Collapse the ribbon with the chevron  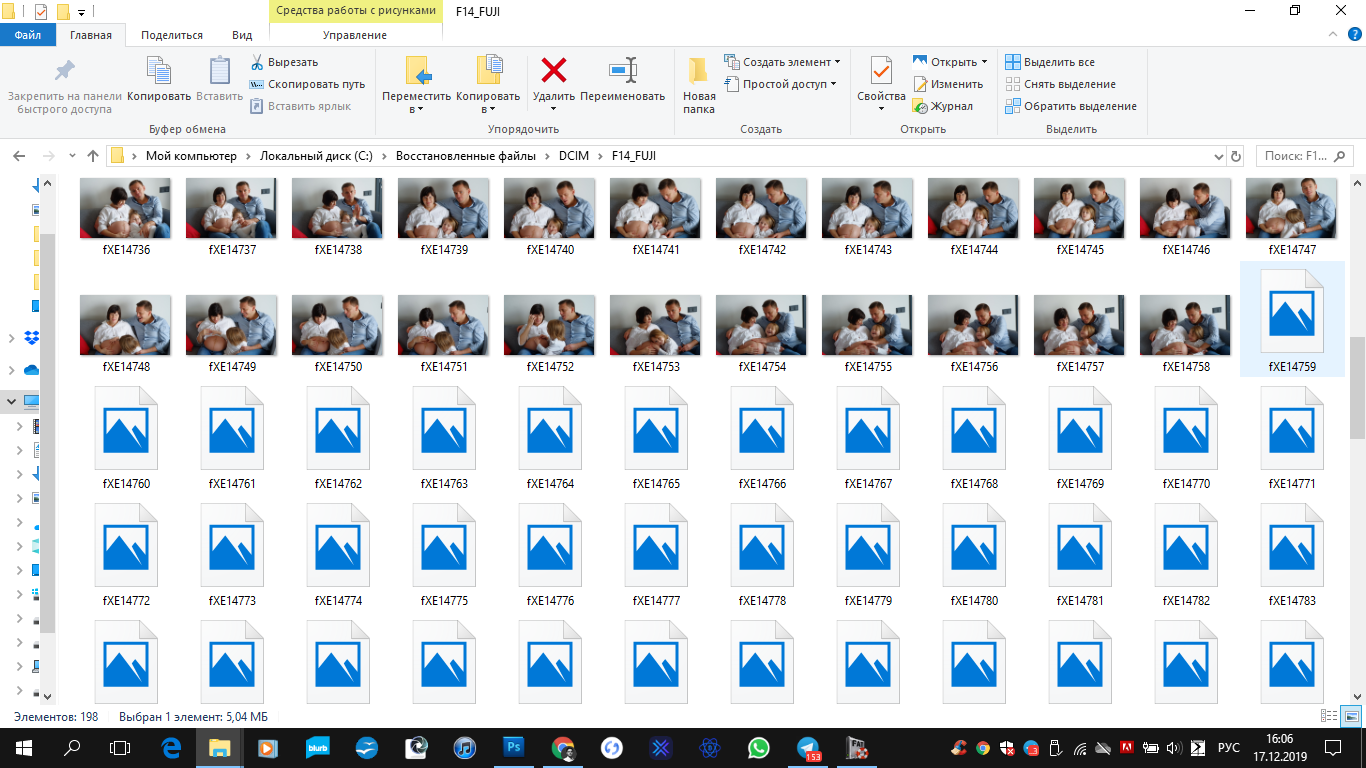pyautogui.click(x=1333, y=35)
